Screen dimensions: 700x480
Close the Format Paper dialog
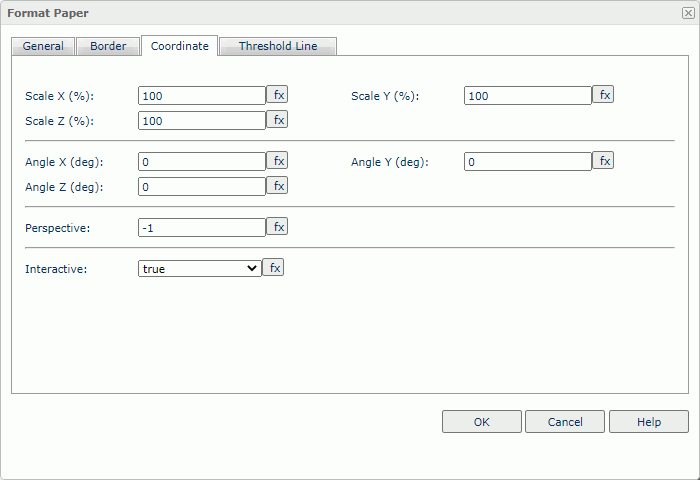(x=688, y=13)
